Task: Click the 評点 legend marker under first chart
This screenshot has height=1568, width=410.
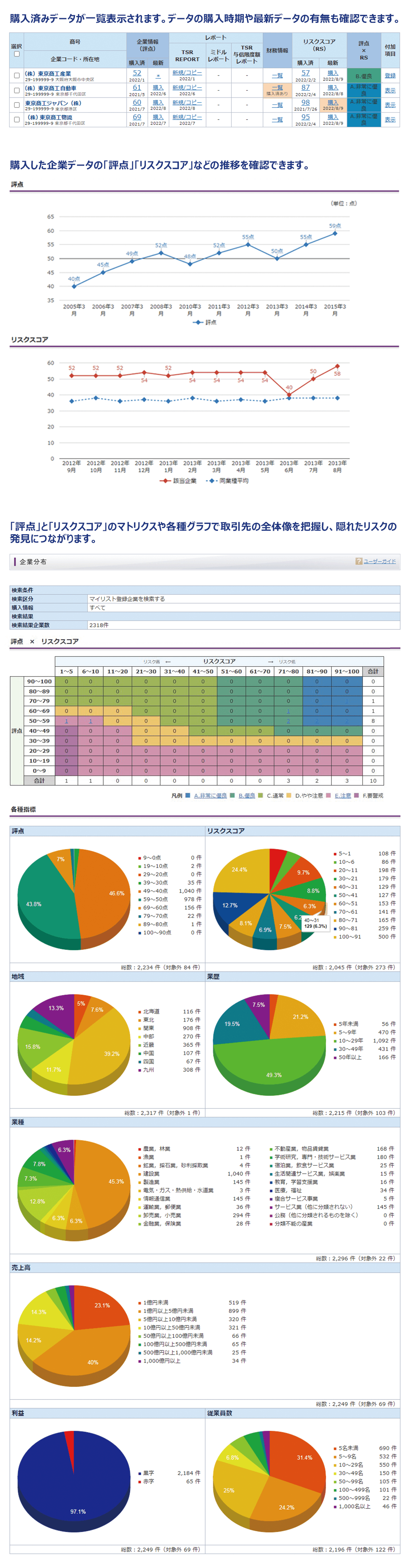Action: (198, 323)
